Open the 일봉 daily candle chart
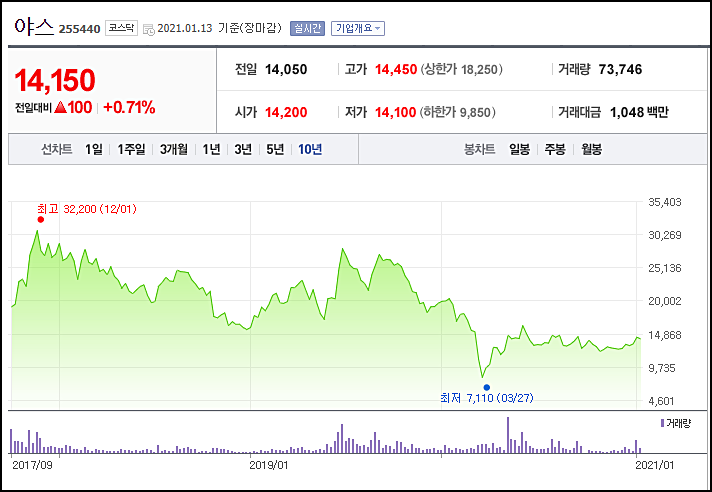This screenshot has height=492, width=712. point(519,149)
